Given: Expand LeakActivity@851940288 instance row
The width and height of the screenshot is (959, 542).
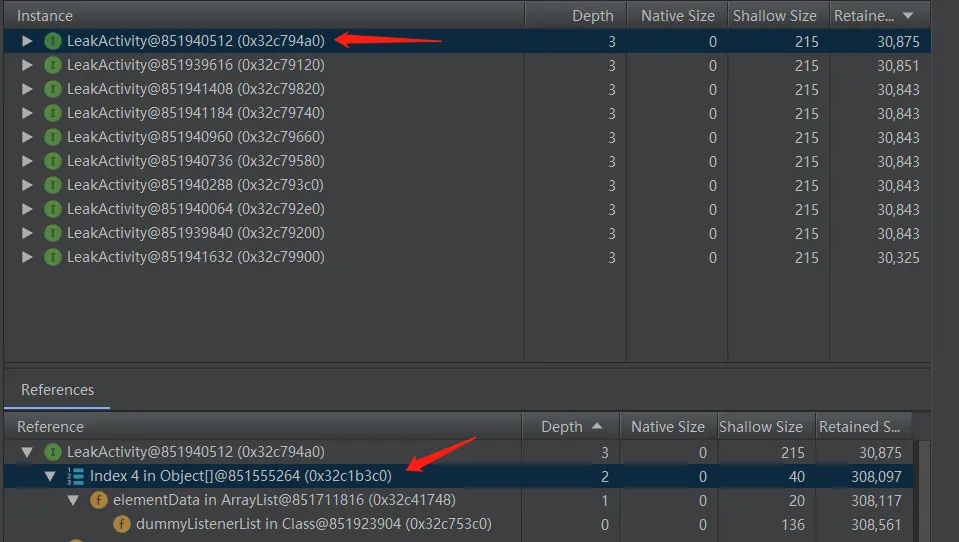Looking at the screenshot, I should (27, 185).
